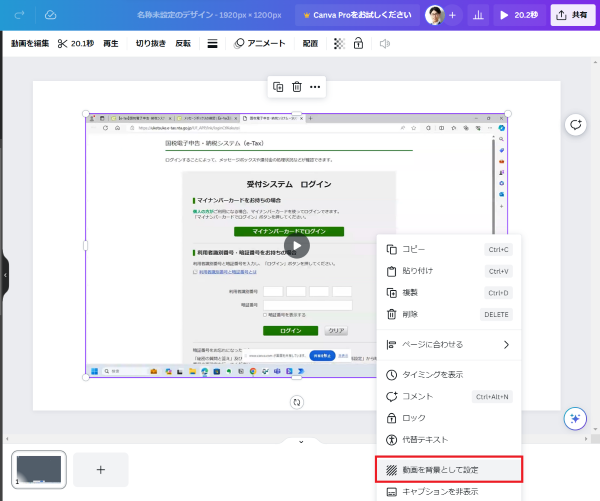
Task: Click the horizontal scrollbar left arrow
Action: pos(7,439)
